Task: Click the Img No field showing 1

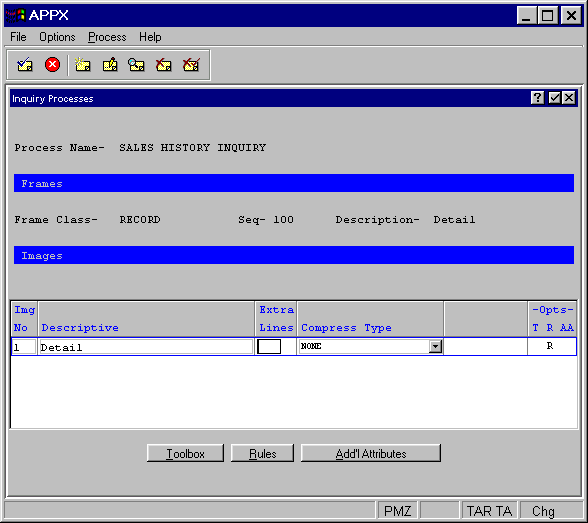Action: click(x=24, y=347)
